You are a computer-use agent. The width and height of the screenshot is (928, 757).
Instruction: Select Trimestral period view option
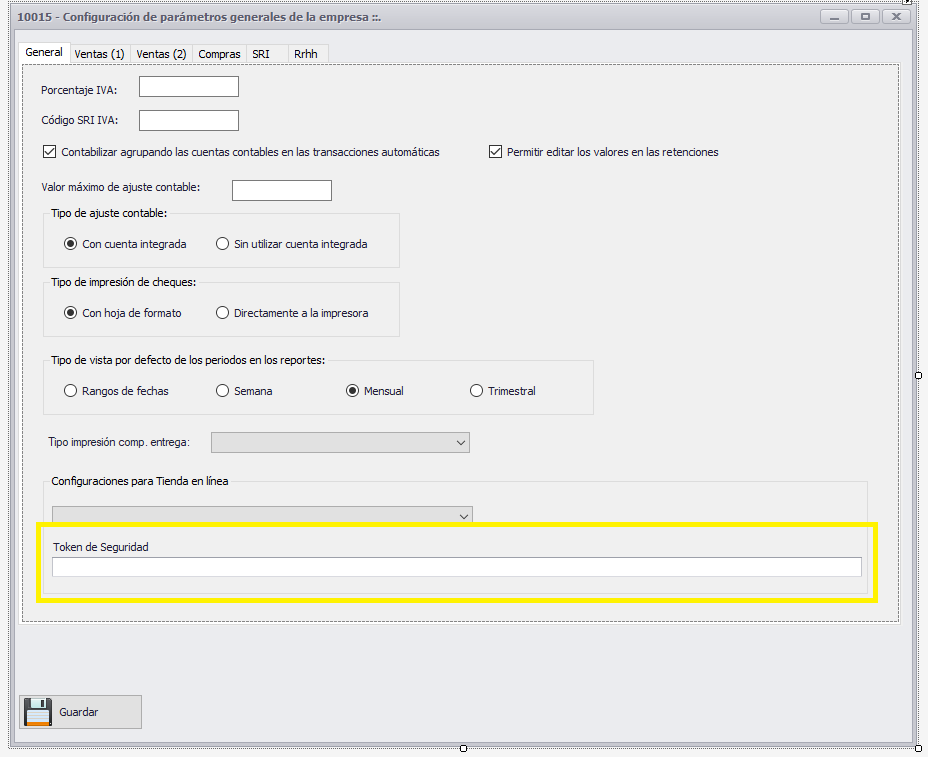477,391
